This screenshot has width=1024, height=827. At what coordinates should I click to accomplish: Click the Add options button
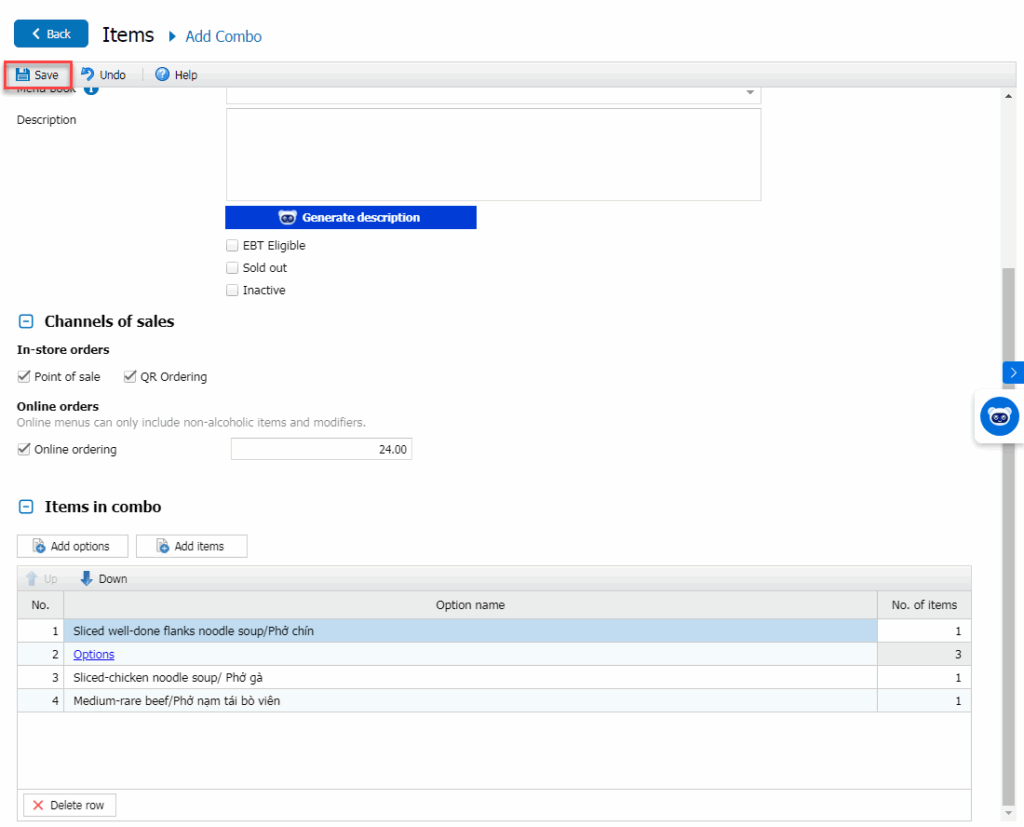(72, 546)
